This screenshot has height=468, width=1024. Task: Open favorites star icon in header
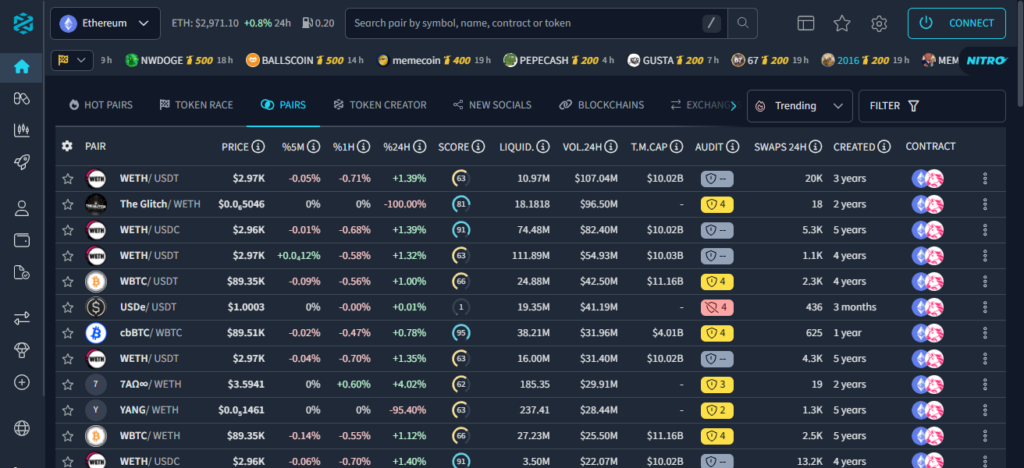[x=842, y=23]
